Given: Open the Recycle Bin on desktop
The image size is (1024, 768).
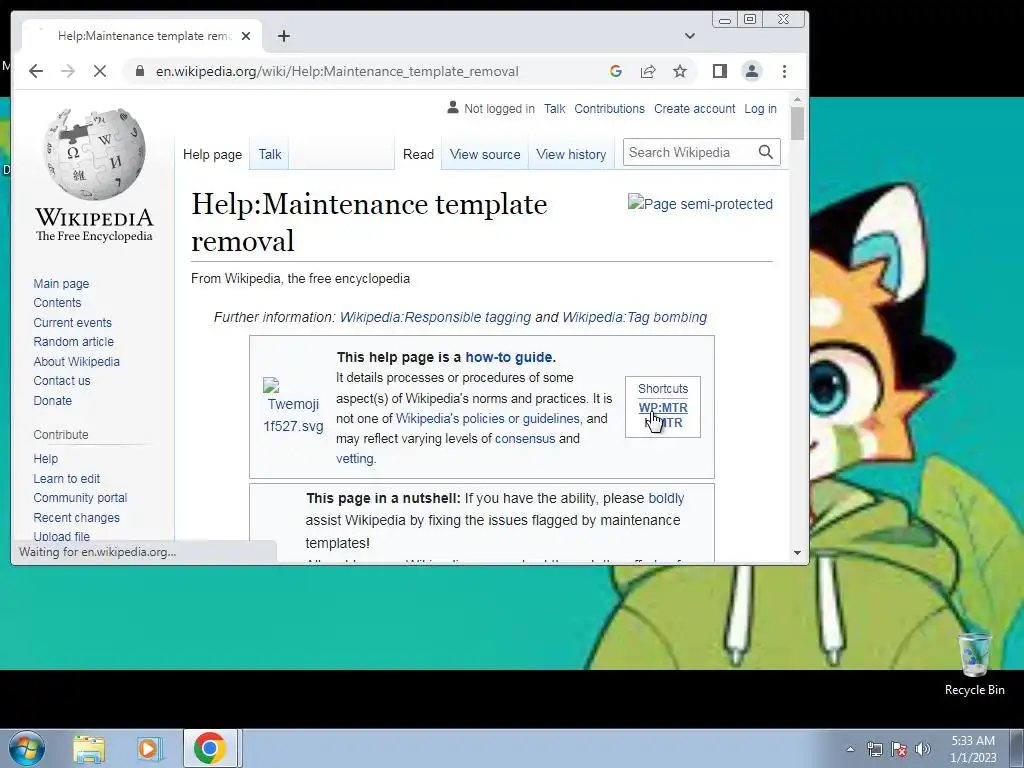Looking at the screenshot, I should 974,664.
